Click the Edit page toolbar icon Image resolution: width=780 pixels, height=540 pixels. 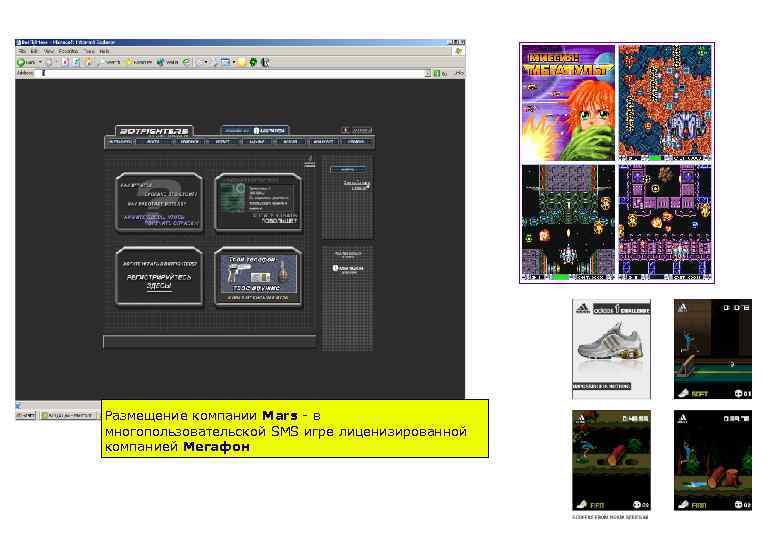click(226, 62)
